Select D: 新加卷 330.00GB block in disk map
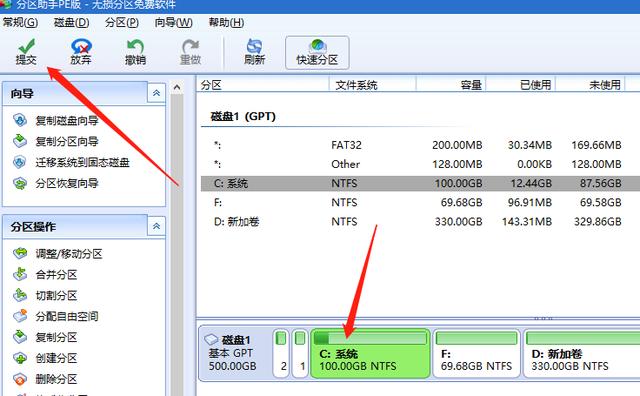Viewport: 640px width, 396px height. coord(582,353)
